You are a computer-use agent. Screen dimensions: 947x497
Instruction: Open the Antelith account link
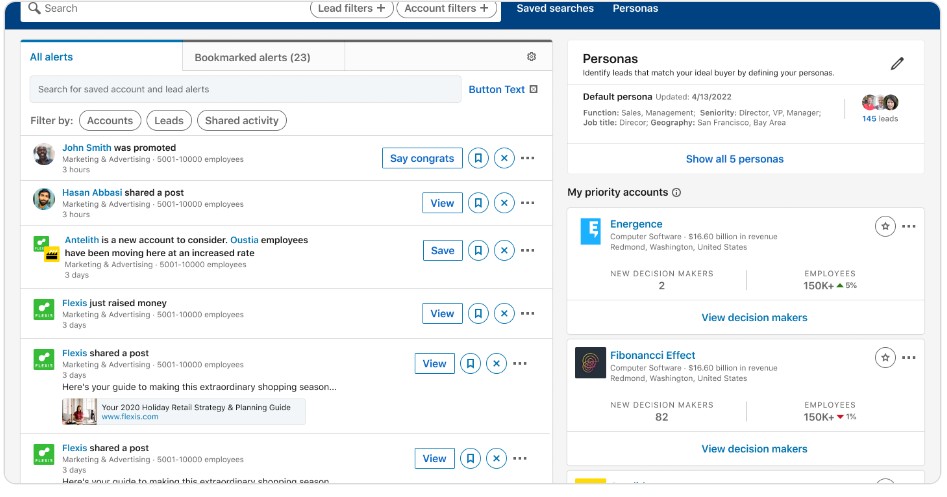click(x=82, y=240)
